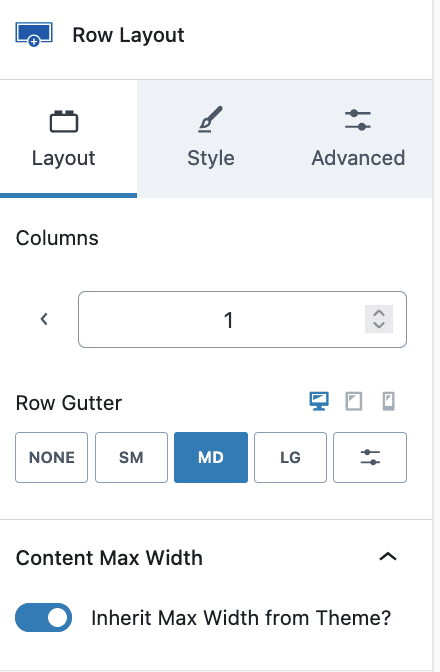This screenshot has height=672, width=440.
Task: Toggle Inherit Max Width from Theme switch
Action: point(43,618)
